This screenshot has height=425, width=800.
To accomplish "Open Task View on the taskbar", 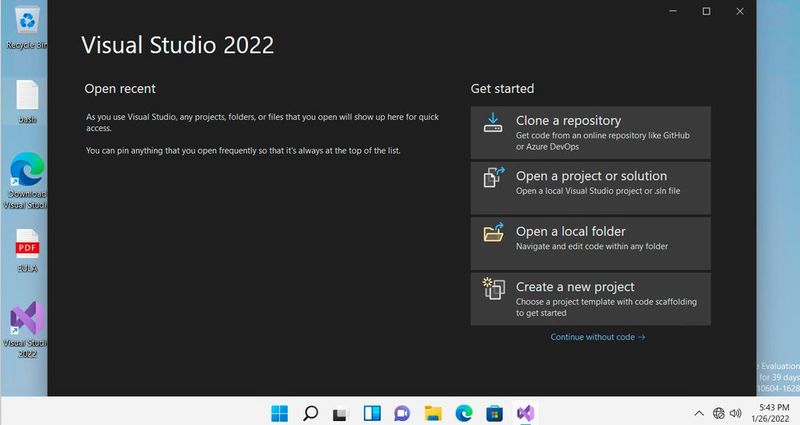I will 340,414.
